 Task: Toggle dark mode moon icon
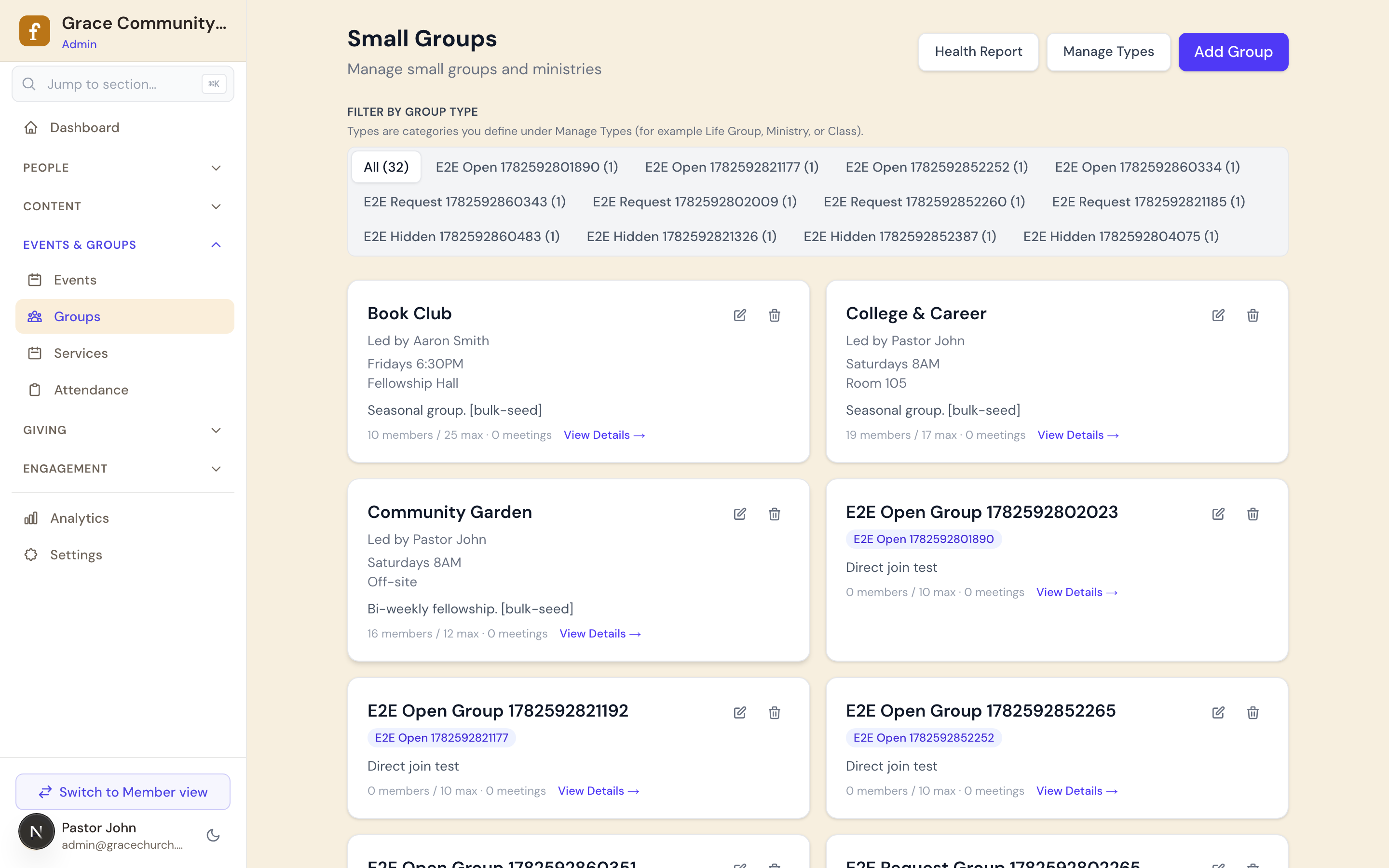pos(213,835)
